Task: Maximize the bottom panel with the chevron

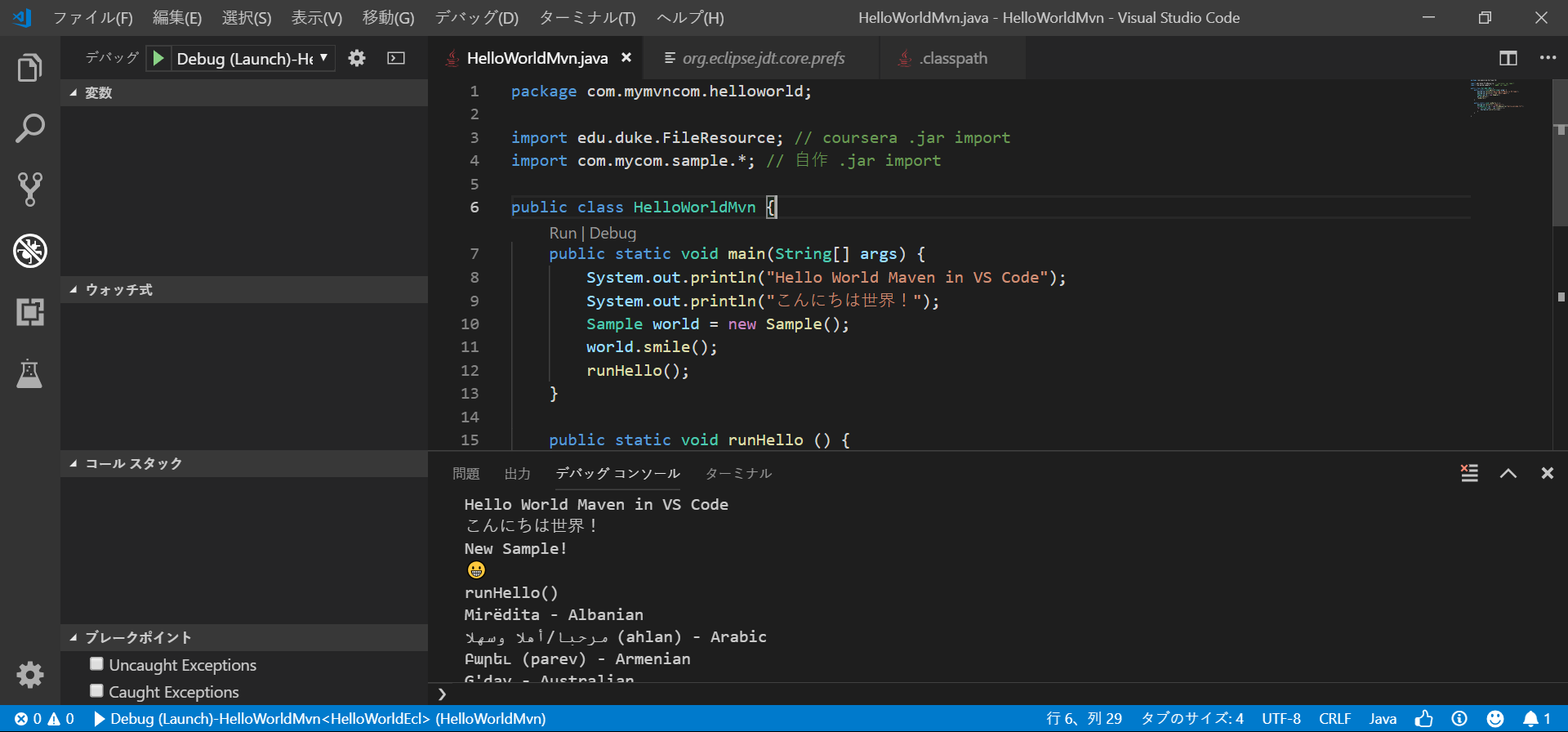Action: click(1508, 473)
